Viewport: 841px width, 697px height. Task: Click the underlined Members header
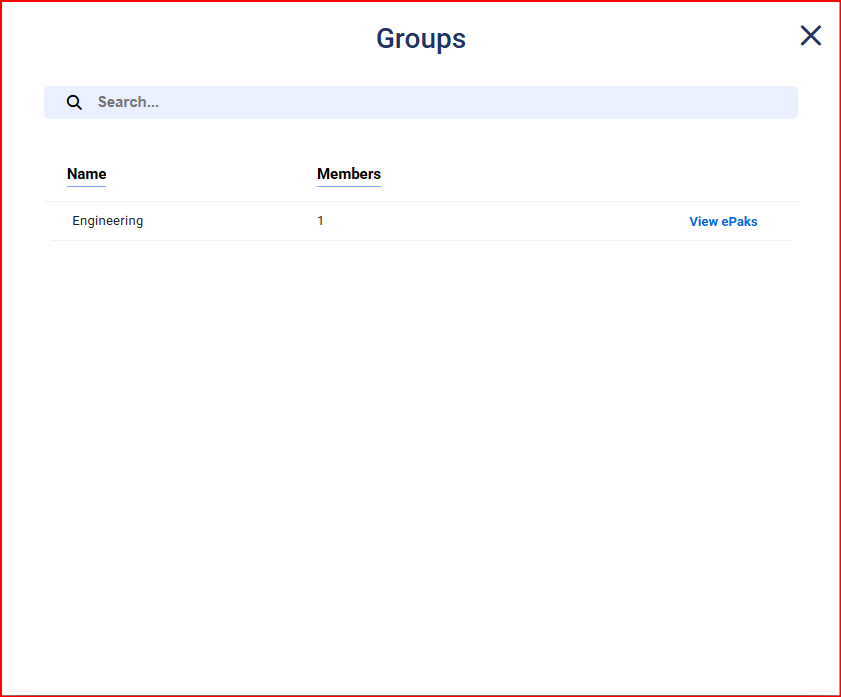tap(348, 174)
